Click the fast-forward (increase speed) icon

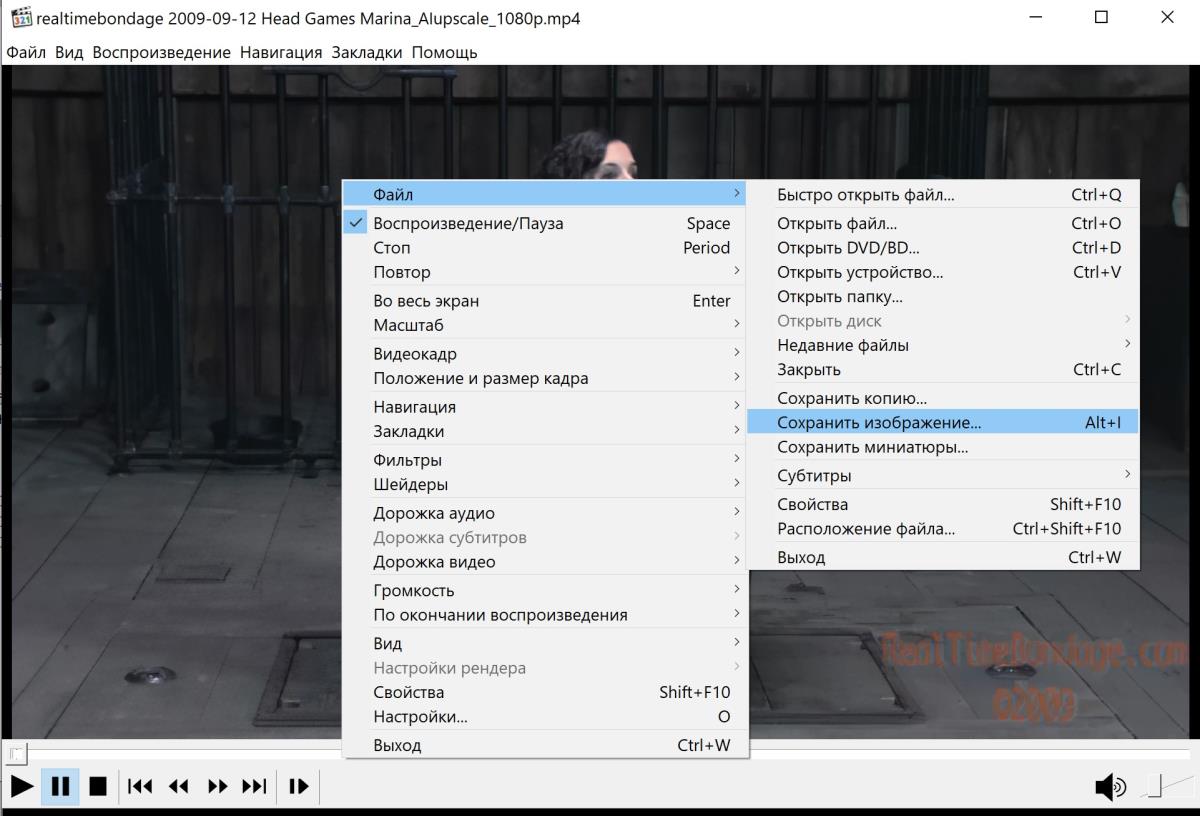(217, 786)
